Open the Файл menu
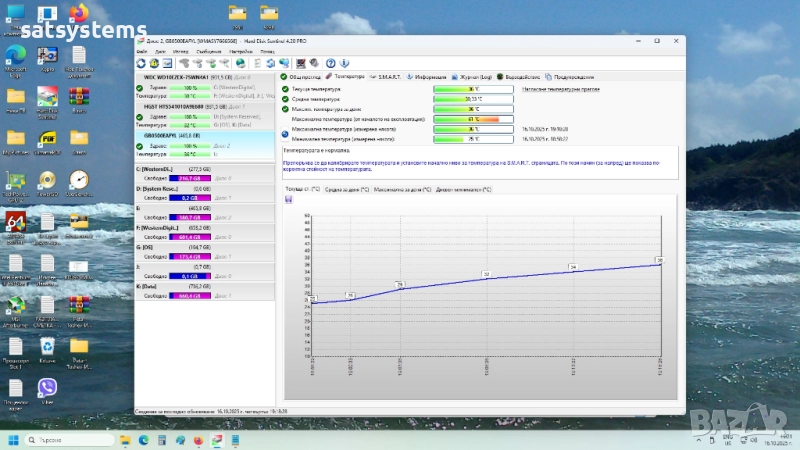The image size is (800, 450). coord(142,50)
